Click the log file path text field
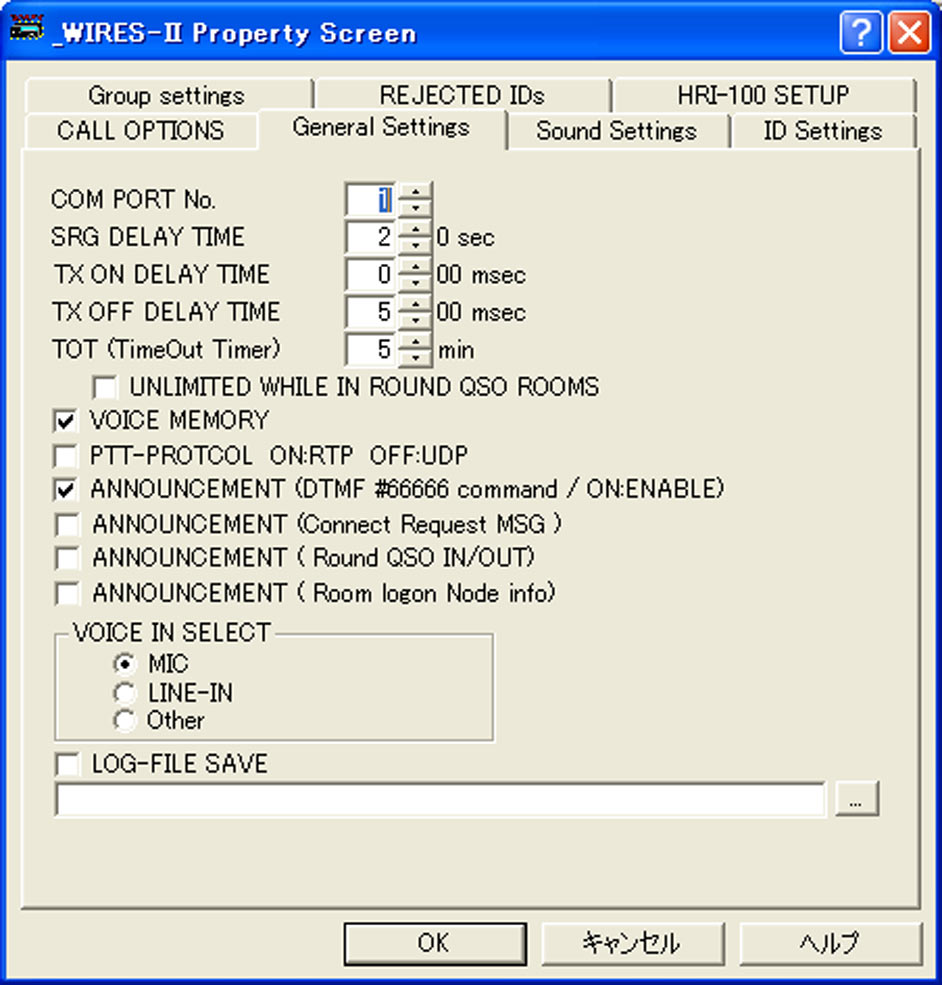This screenshot has width=942, height=985. point(440,800)
